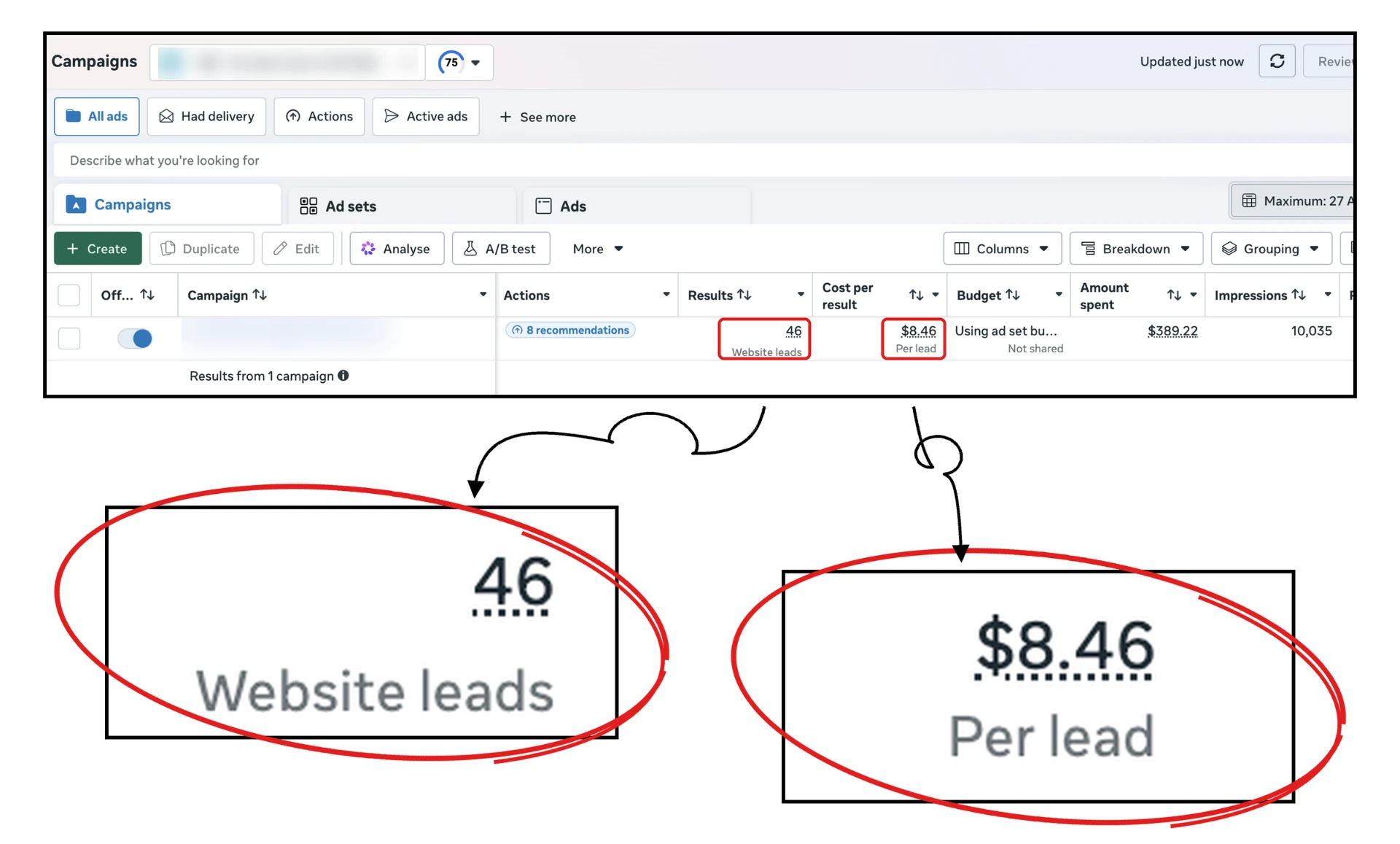The height and width of the screenshot is (844, 1400).
Task: Open the 8 recommendations badge
Action: coord(570,330)
